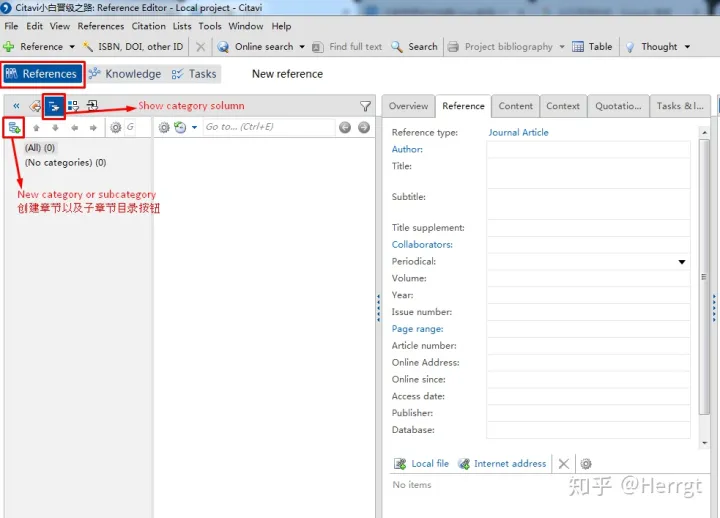Open Periodical dropdown list
The width and height of the screenshot is (720, 518).
coord(682,262)
